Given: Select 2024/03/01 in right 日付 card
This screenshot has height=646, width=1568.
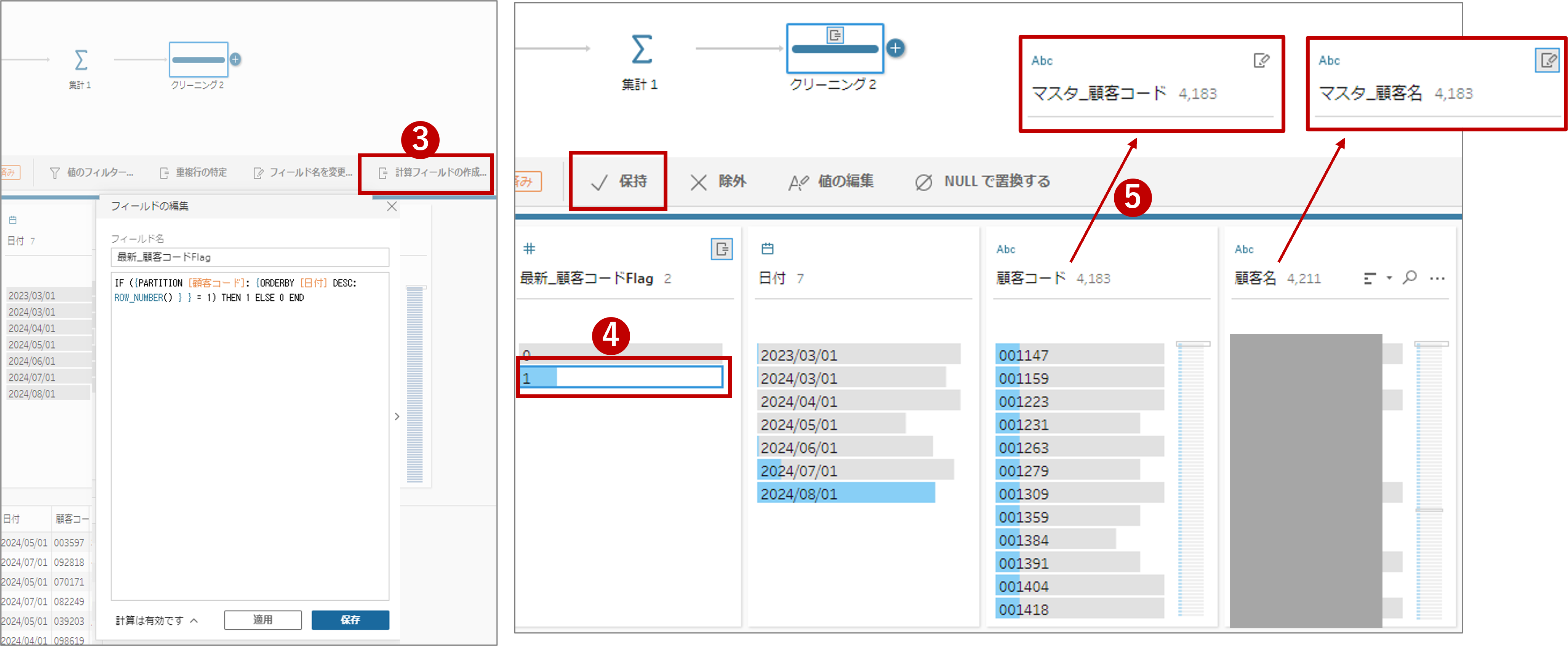Looking at the screenshot, I should (851, 378).
